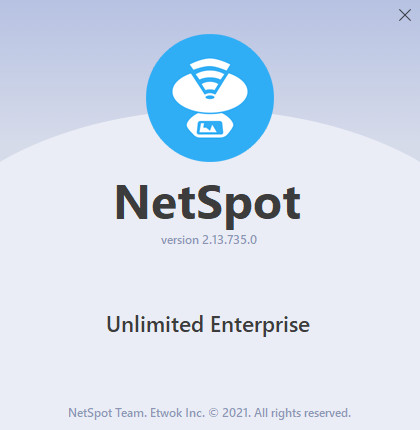Click 'NetSpot Team' in the footer

pos(107,413)
